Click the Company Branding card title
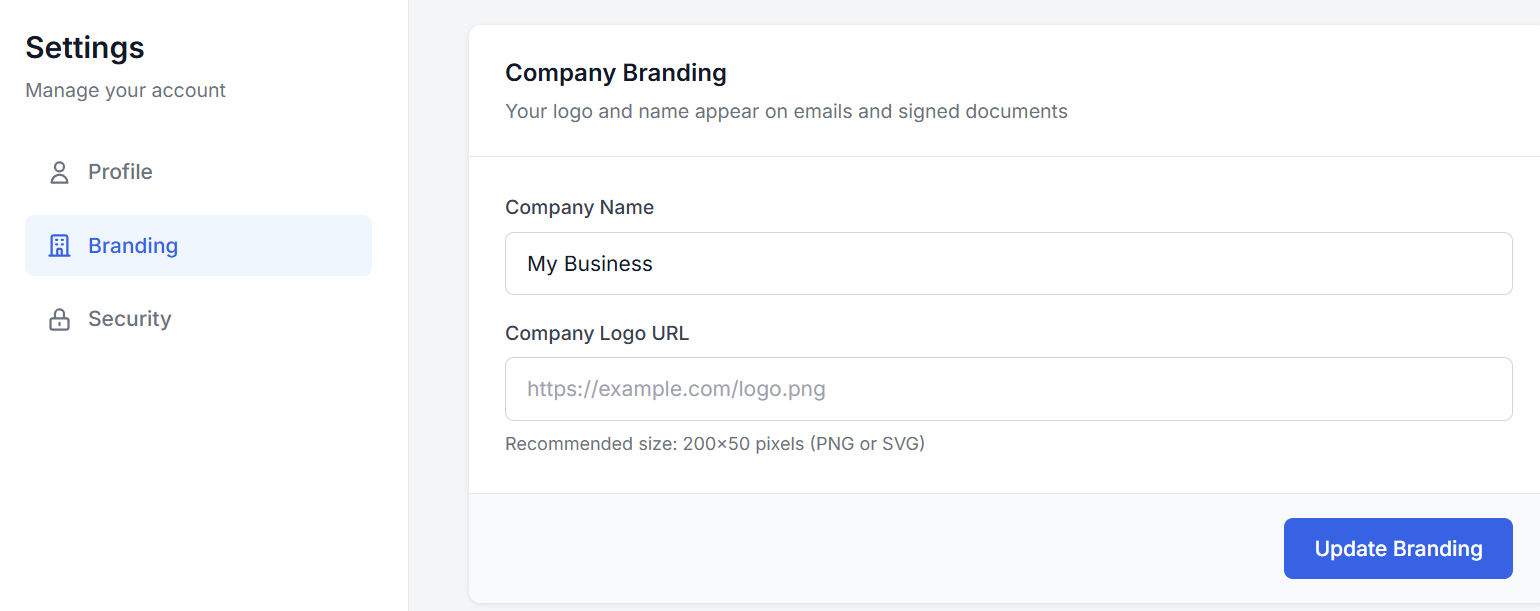This screenshot has width=1540, height=611. (x=615, y=73)
